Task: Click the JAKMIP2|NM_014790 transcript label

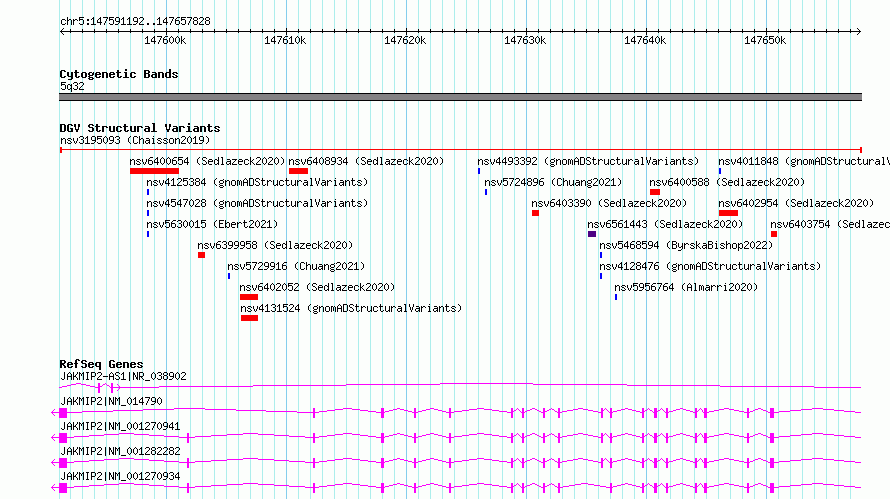Action: [x=111, y=401]
